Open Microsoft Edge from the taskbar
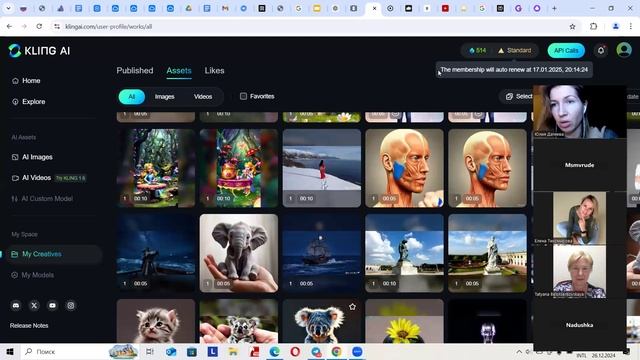640x360 pixels. (x=275, y=351)
